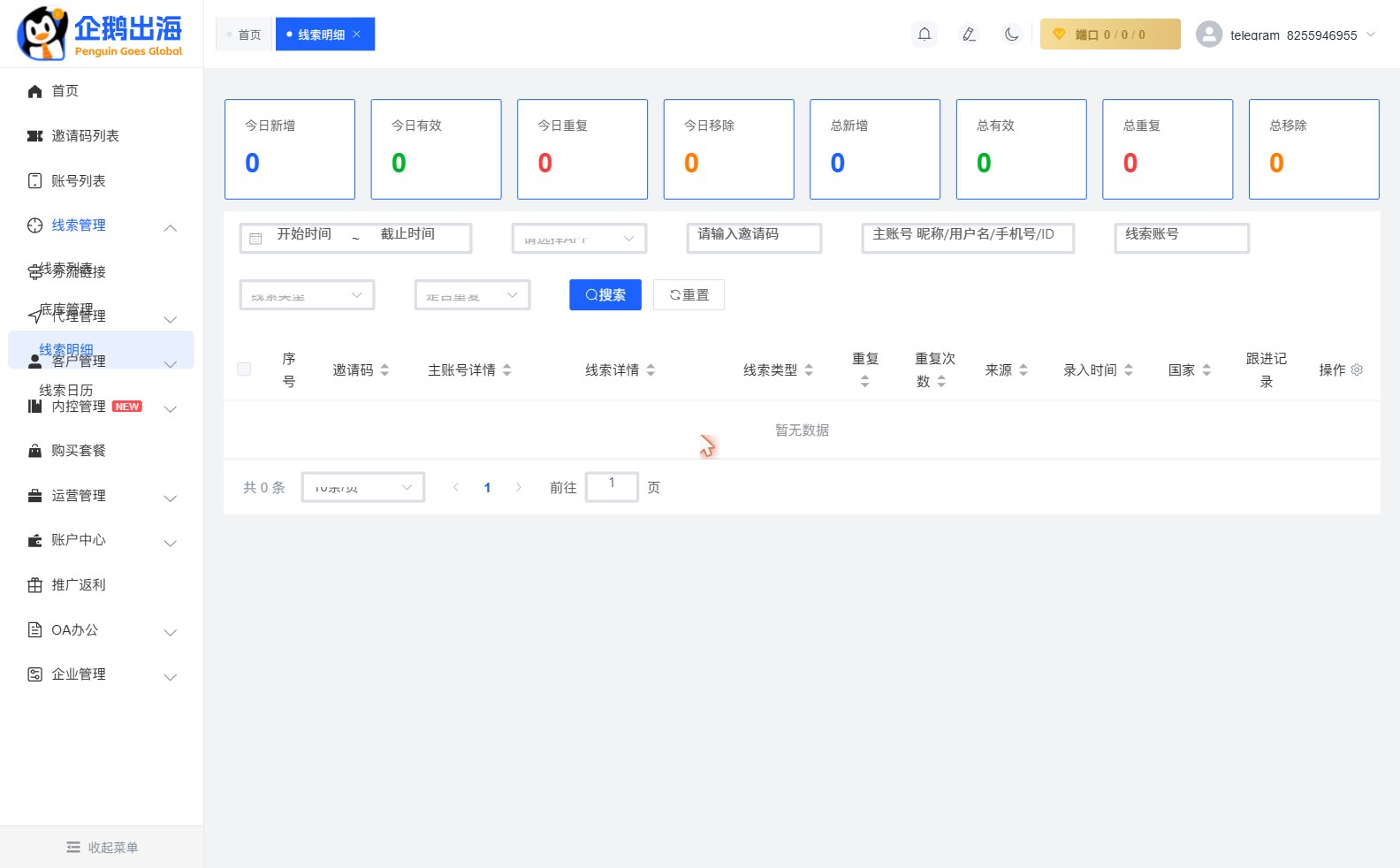Focus the 线索账号 input field
Viewport: 1400px width, 868px height.
(x=1182, y=239)
